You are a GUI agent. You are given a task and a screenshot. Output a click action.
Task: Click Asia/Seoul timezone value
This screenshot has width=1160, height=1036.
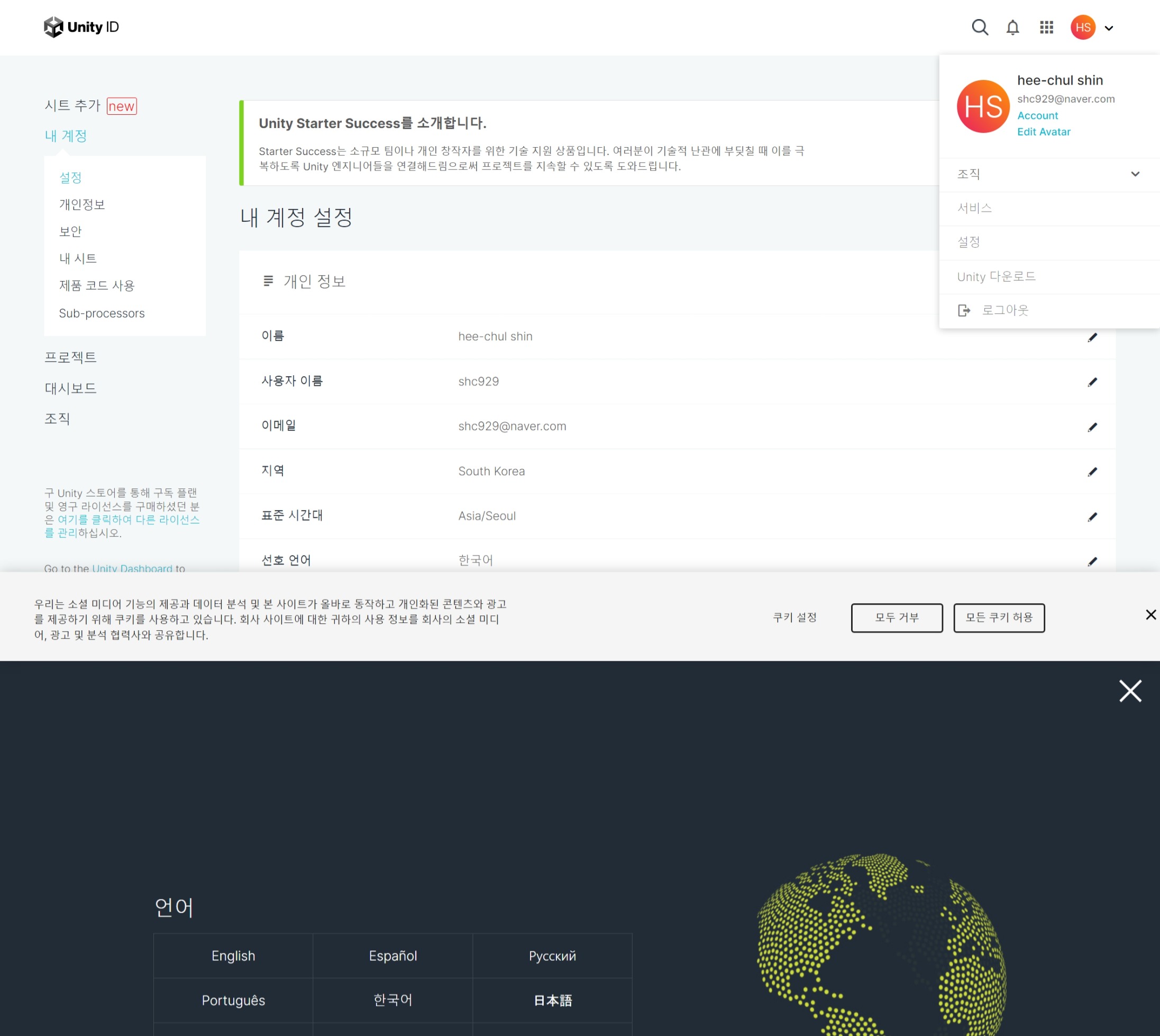(x=487, y=516)
